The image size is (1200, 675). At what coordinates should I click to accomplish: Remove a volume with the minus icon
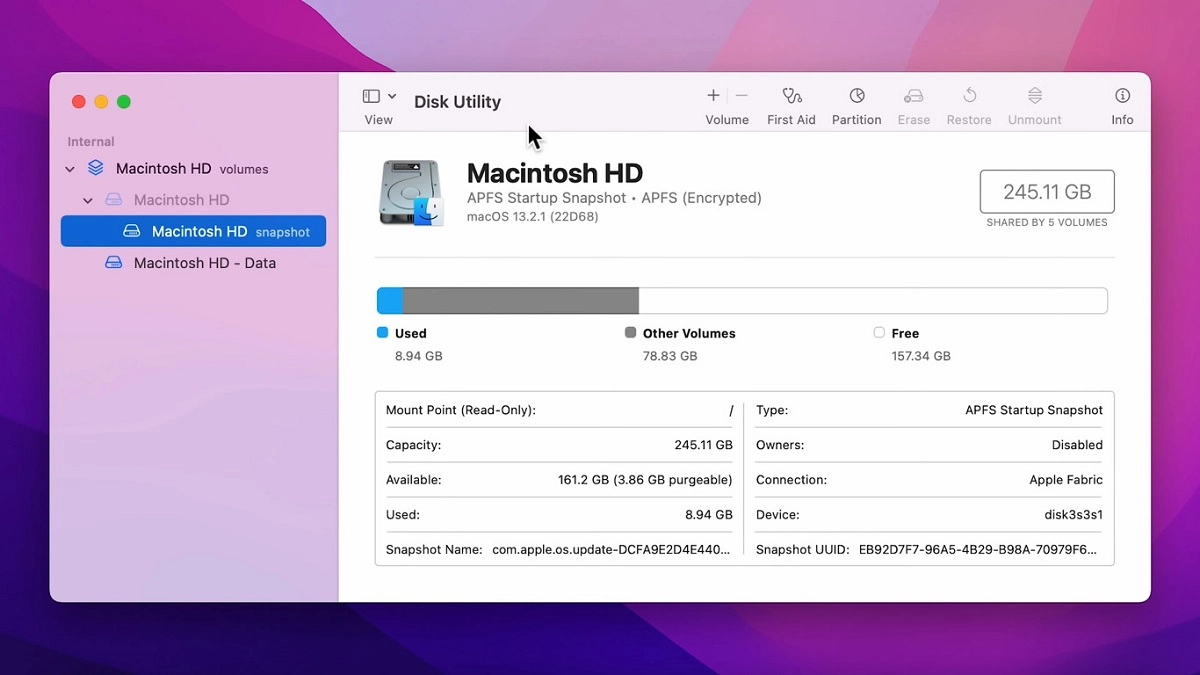pos(740,97)
